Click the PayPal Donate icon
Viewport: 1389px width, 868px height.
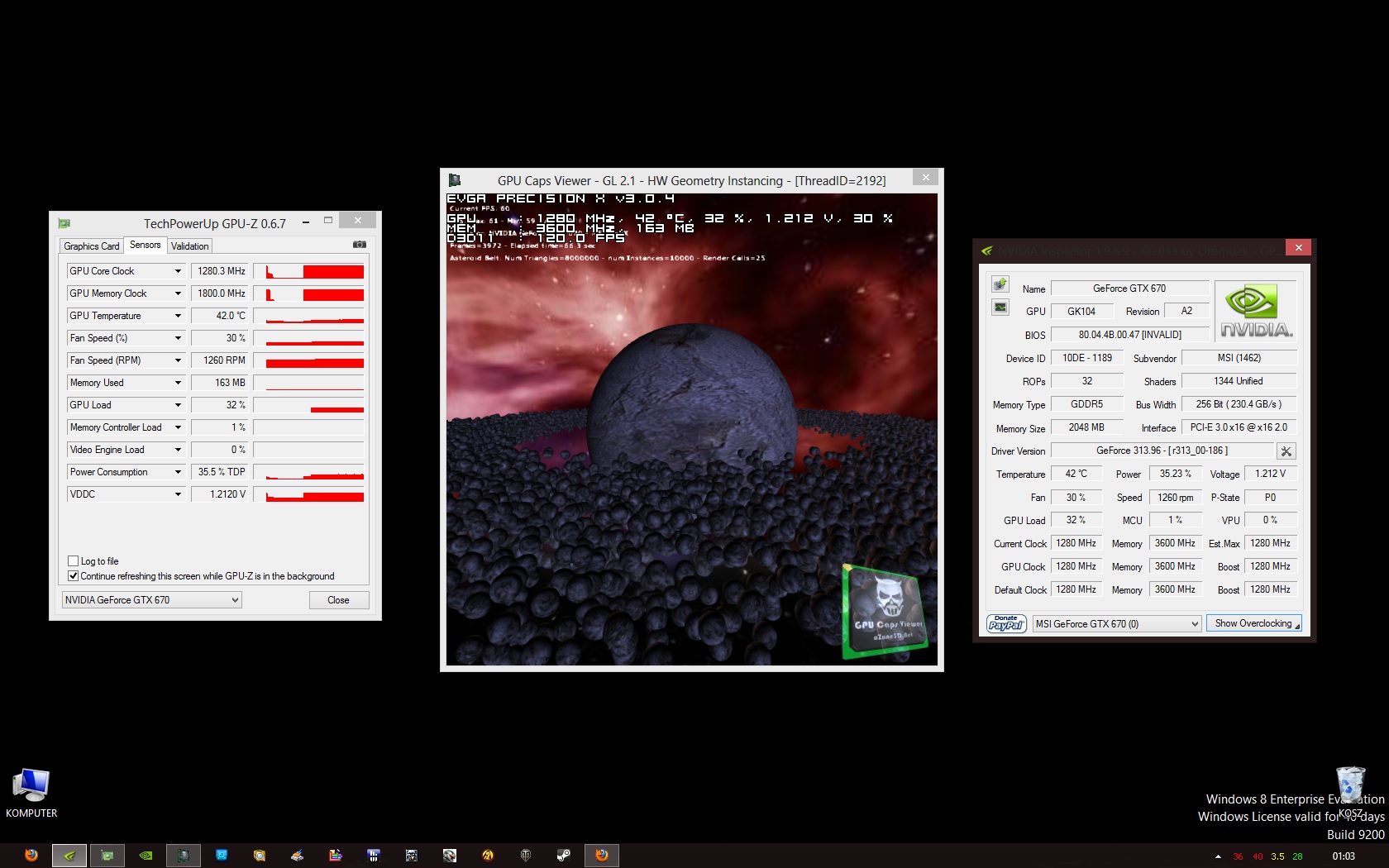1006,624
